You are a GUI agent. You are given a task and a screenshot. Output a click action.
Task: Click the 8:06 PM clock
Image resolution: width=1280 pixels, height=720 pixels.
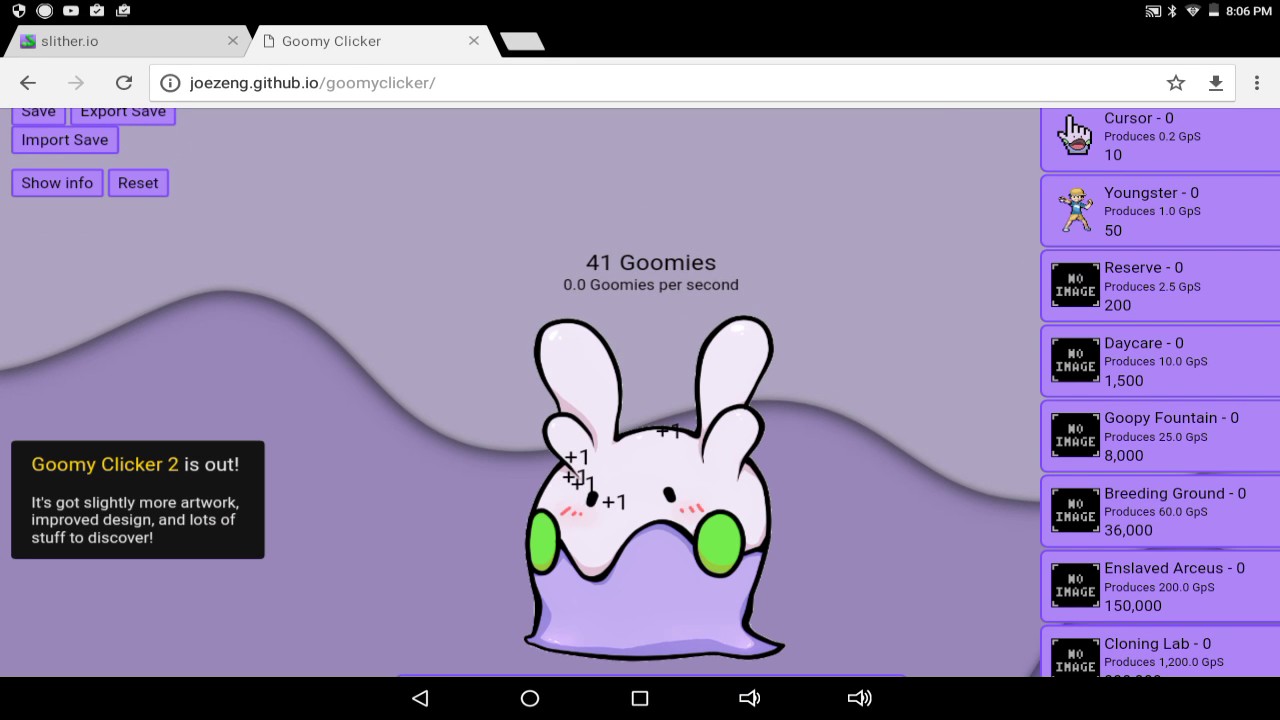[x=1248, y=11]
